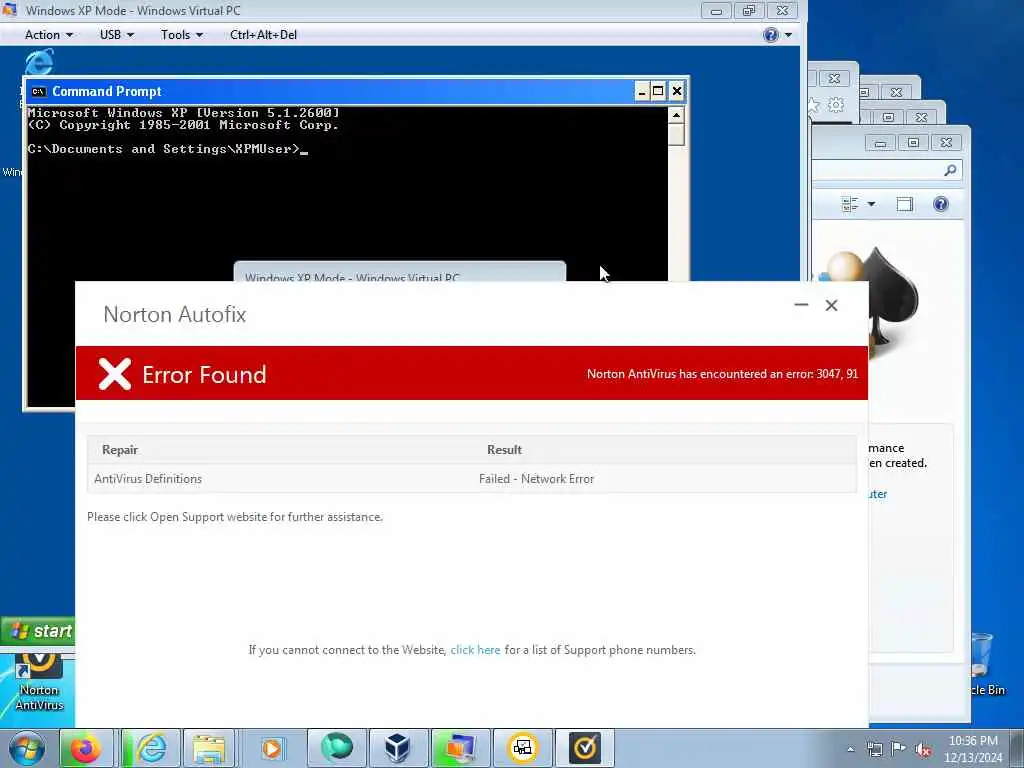The height and width of the screenshot is (768, 1024).
Task: Click the Result column header
Action: (x=504, y=450)
